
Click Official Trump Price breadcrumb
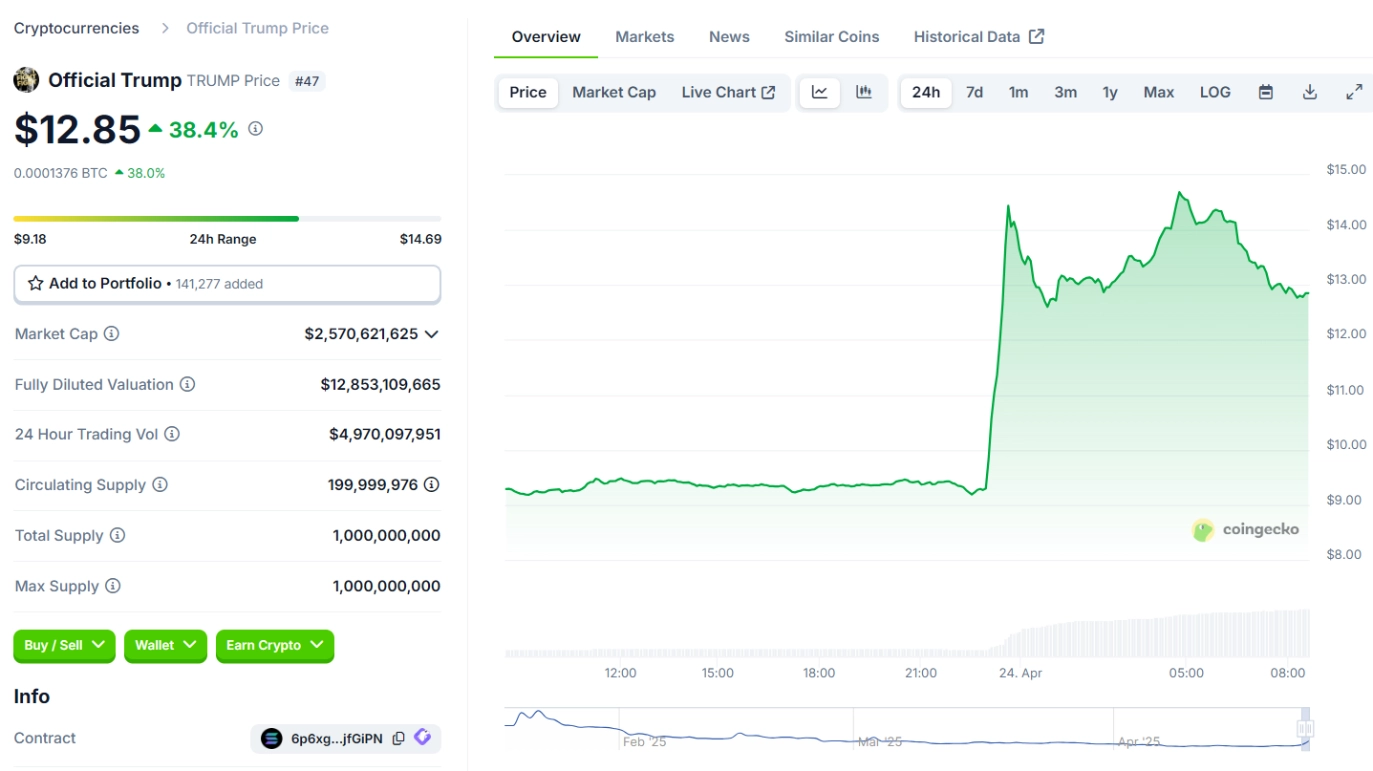click(x=258, y=28)
